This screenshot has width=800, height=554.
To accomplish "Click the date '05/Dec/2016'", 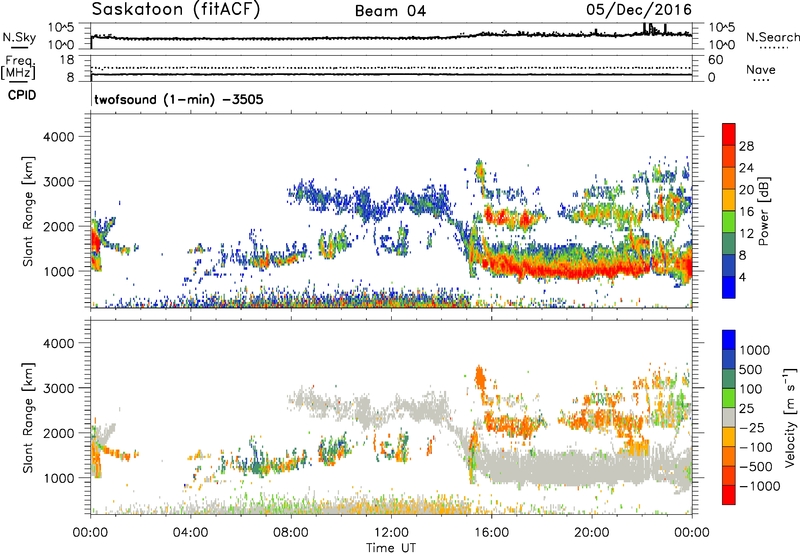I will click(639, 9).
